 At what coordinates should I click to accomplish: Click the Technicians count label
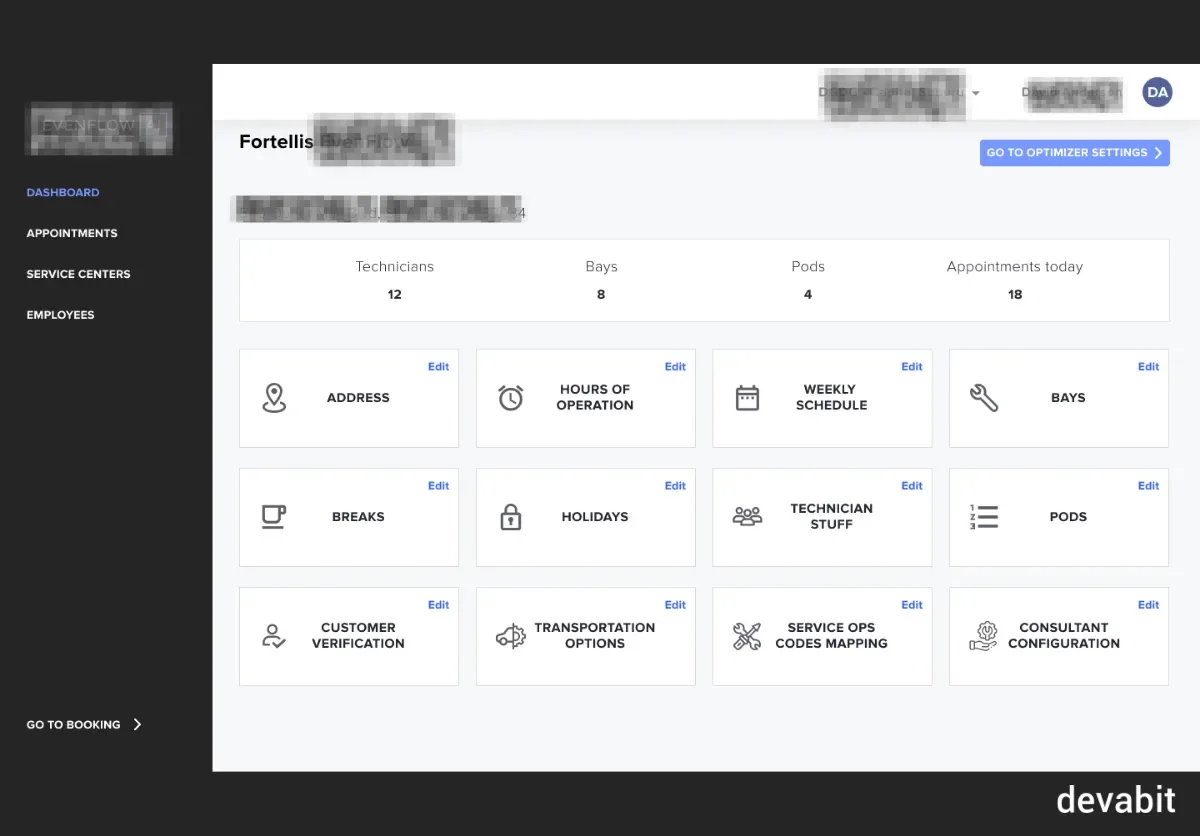[x=395, y=267]
